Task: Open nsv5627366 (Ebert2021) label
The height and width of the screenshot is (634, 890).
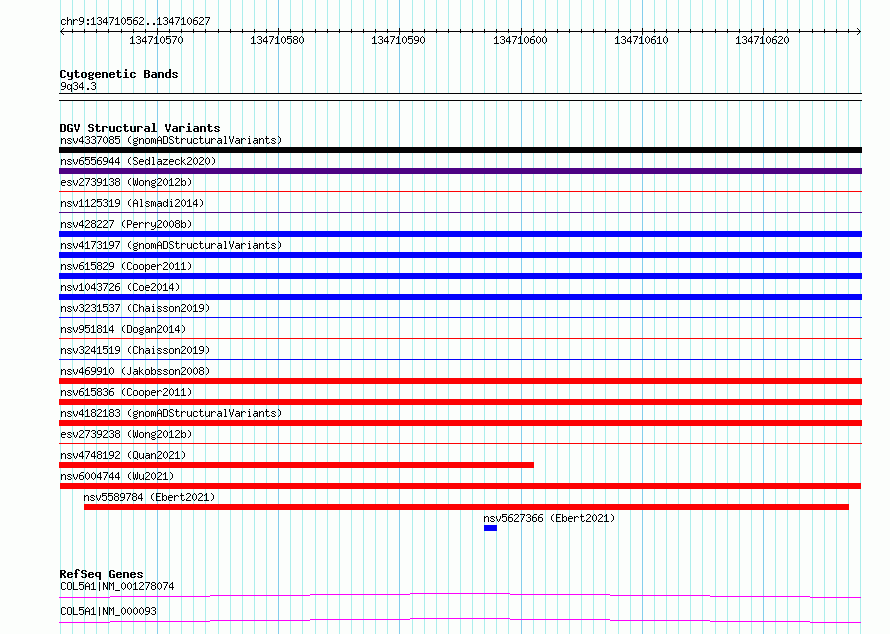Action: pos(549,518)
